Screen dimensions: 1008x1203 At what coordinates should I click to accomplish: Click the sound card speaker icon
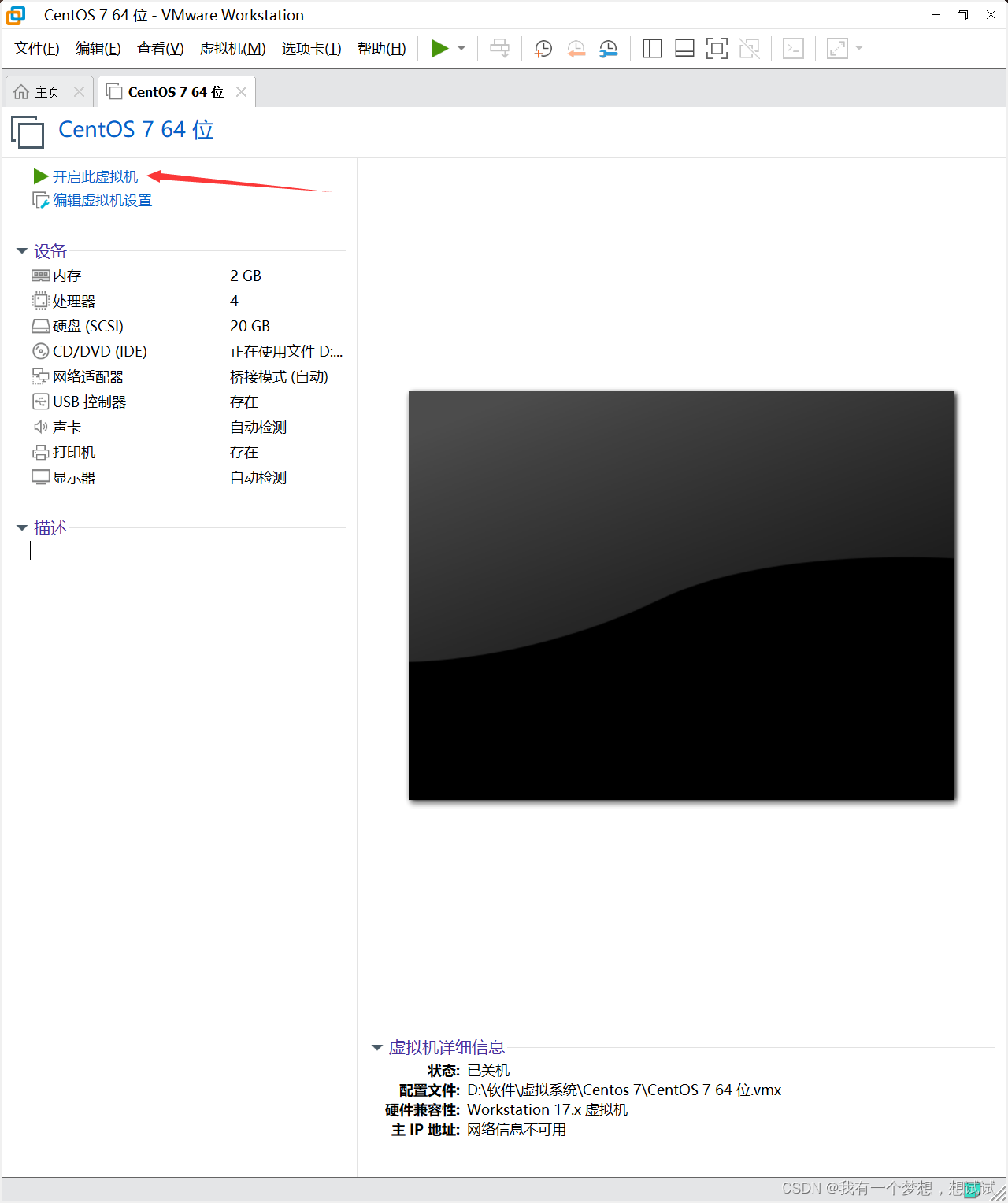(x=41, y=427)
